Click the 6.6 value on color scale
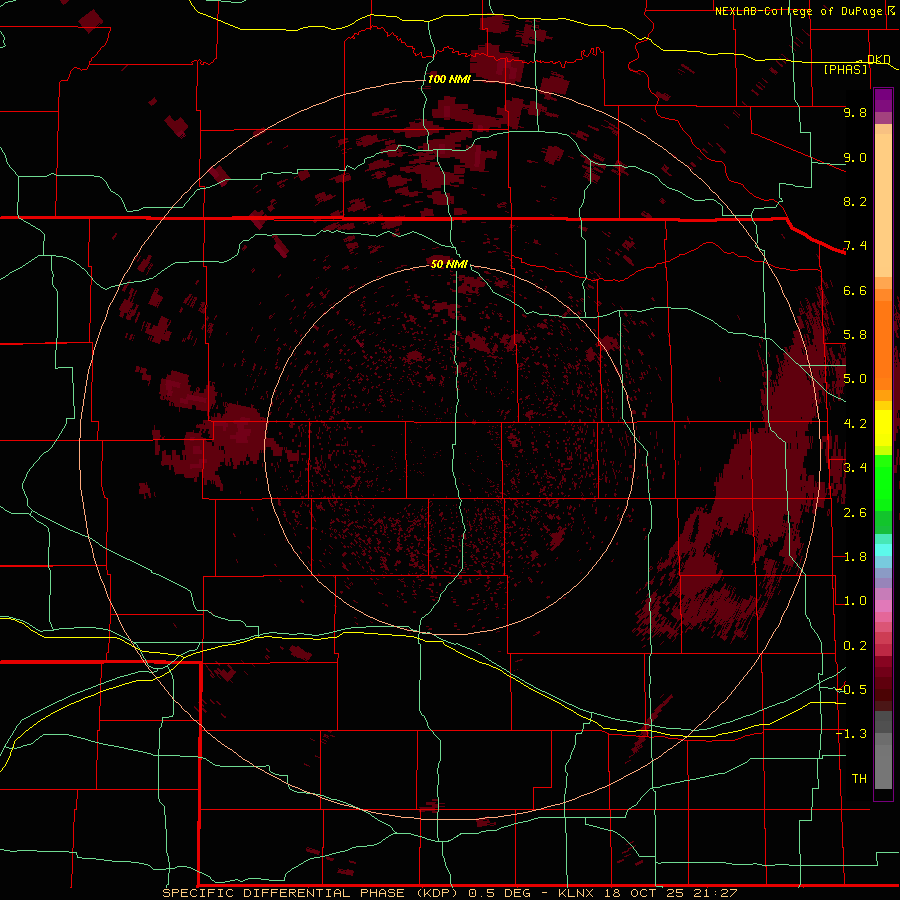This screenshot has width=900, height=900. [x=855, y=290]
